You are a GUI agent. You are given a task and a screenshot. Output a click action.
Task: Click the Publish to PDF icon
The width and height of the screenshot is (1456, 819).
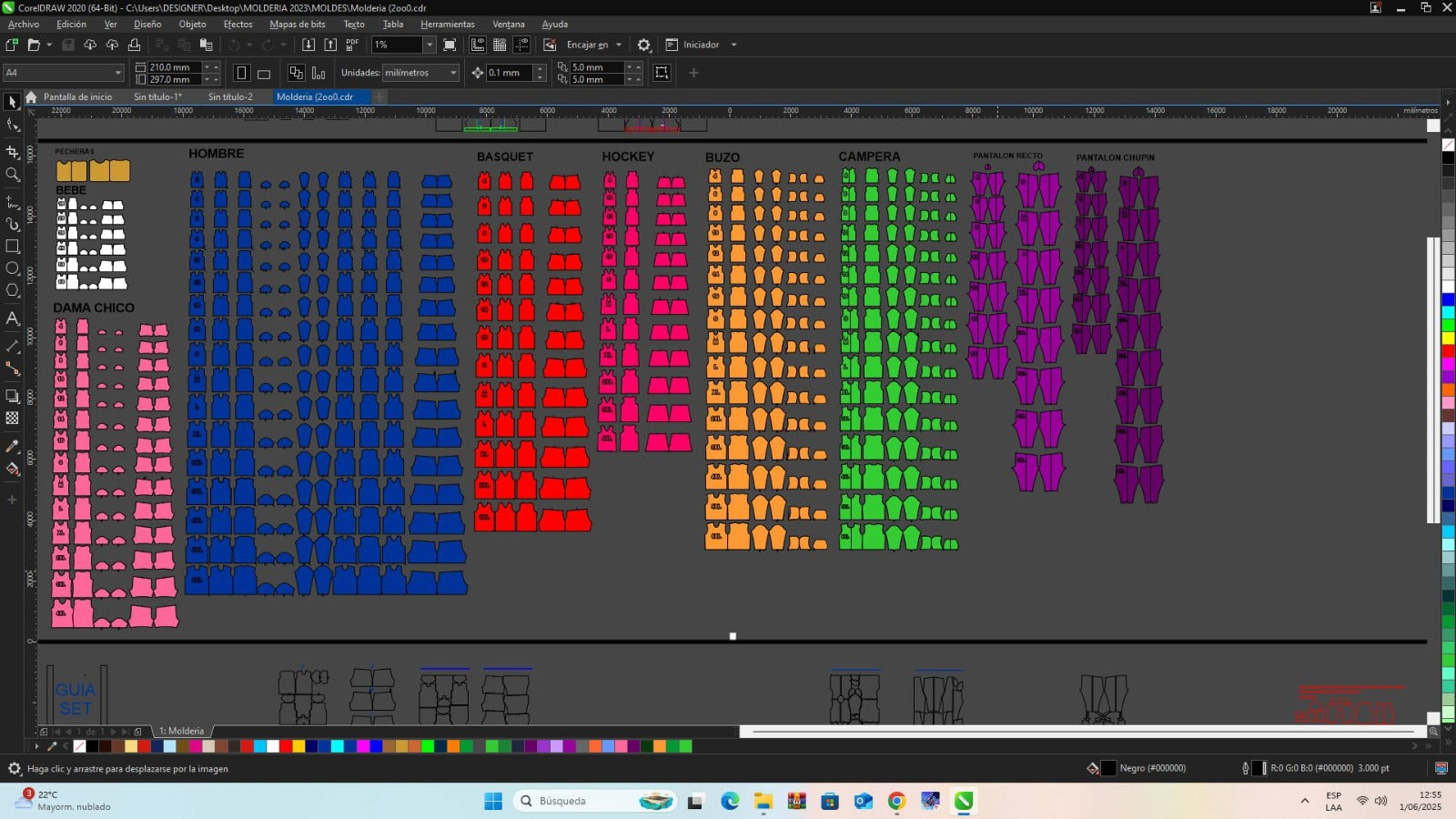click(x=352, y=45)
